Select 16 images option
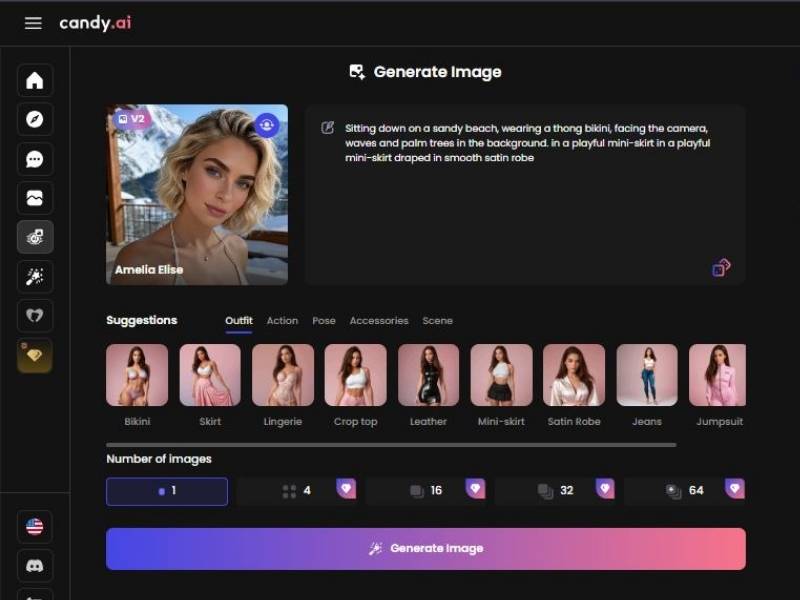The height and width of the screenshot is (600, 800). pyautogui.click(x=435, y=489)
